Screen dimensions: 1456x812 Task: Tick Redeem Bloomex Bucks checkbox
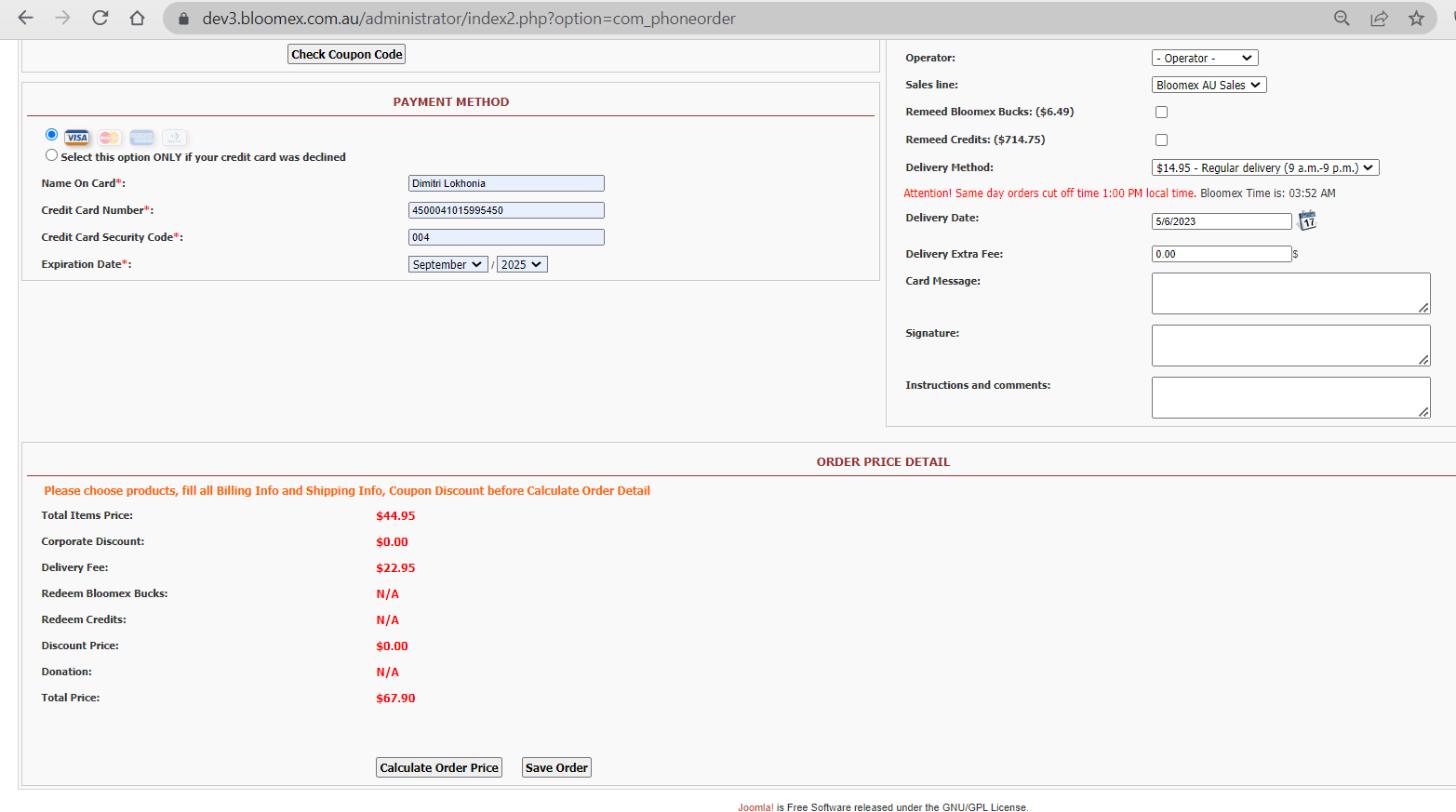[x=1161, y=112]
